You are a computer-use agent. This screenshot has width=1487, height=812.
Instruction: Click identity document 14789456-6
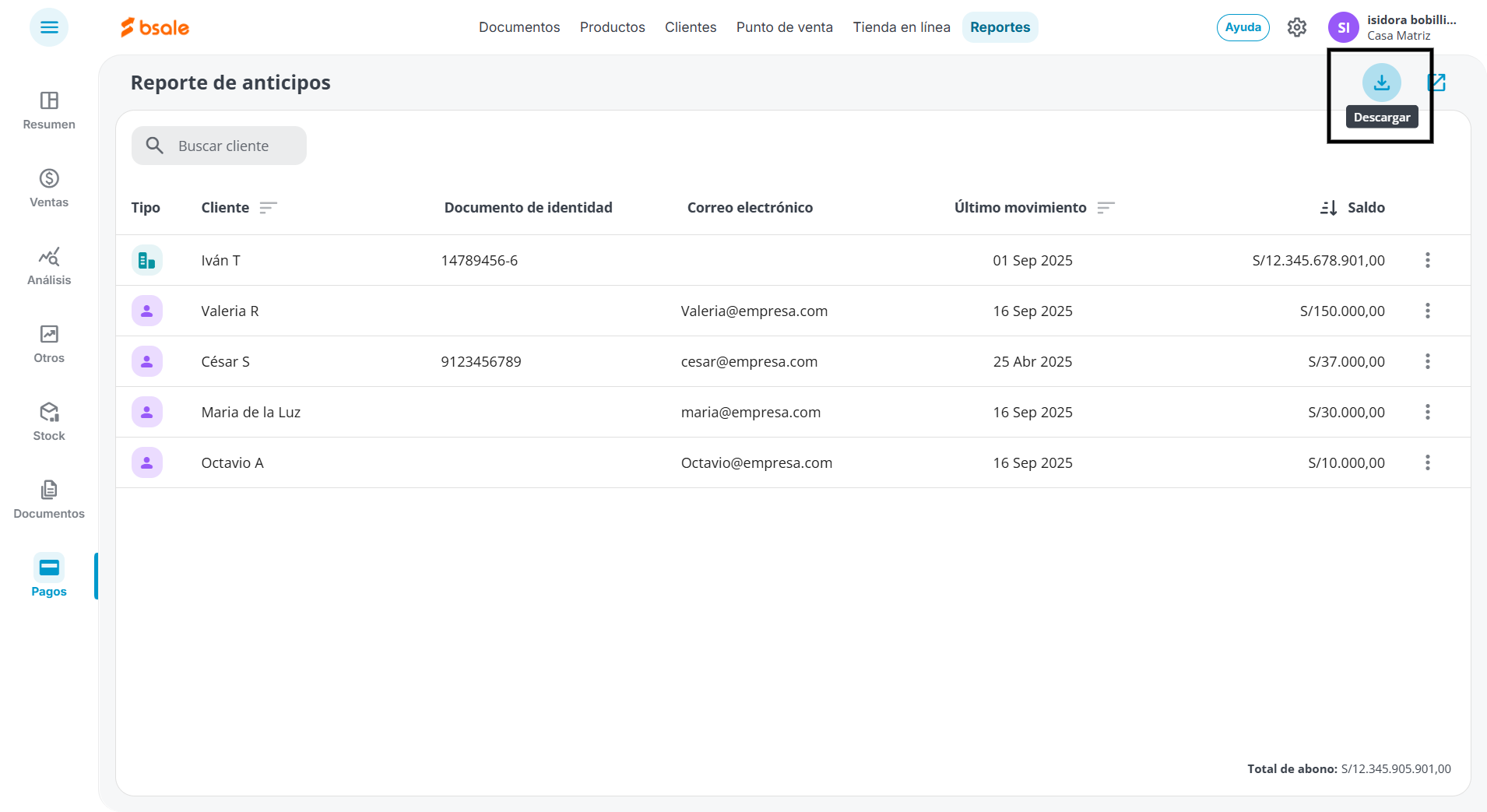pos(480,260)
